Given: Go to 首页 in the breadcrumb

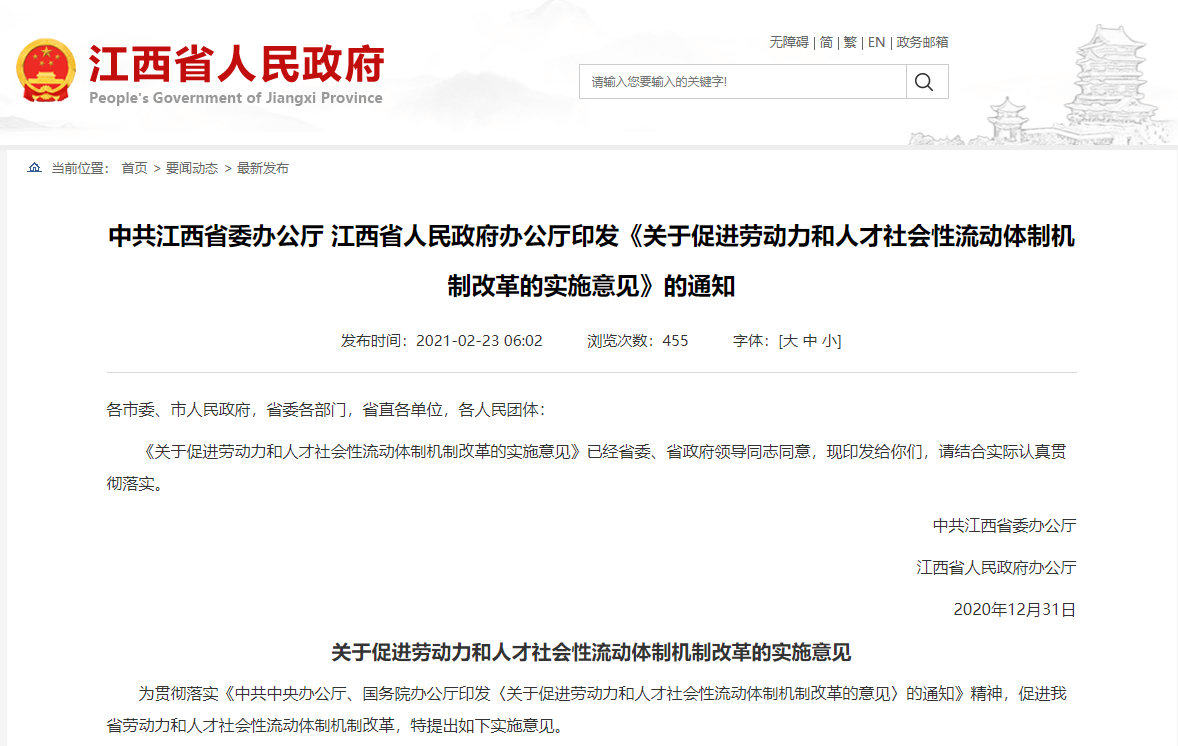Looking at the screenshot, I should tap(134, 168).
